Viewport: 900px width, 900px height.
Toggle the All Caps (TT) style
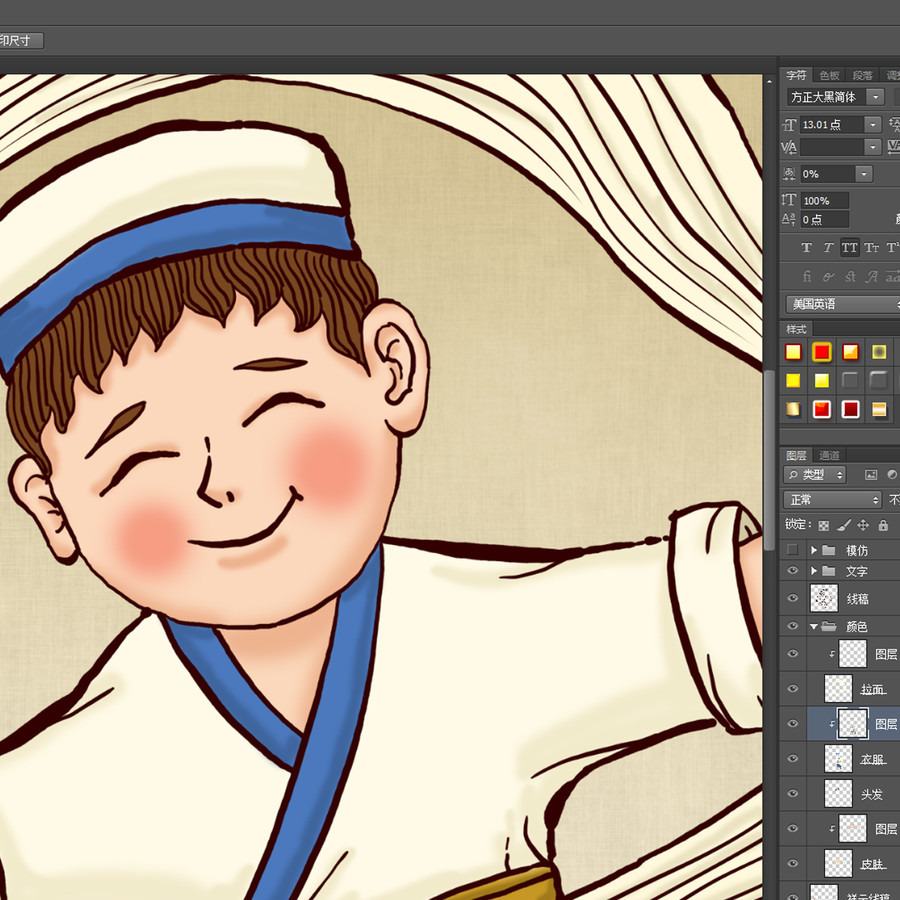point(849,247)
